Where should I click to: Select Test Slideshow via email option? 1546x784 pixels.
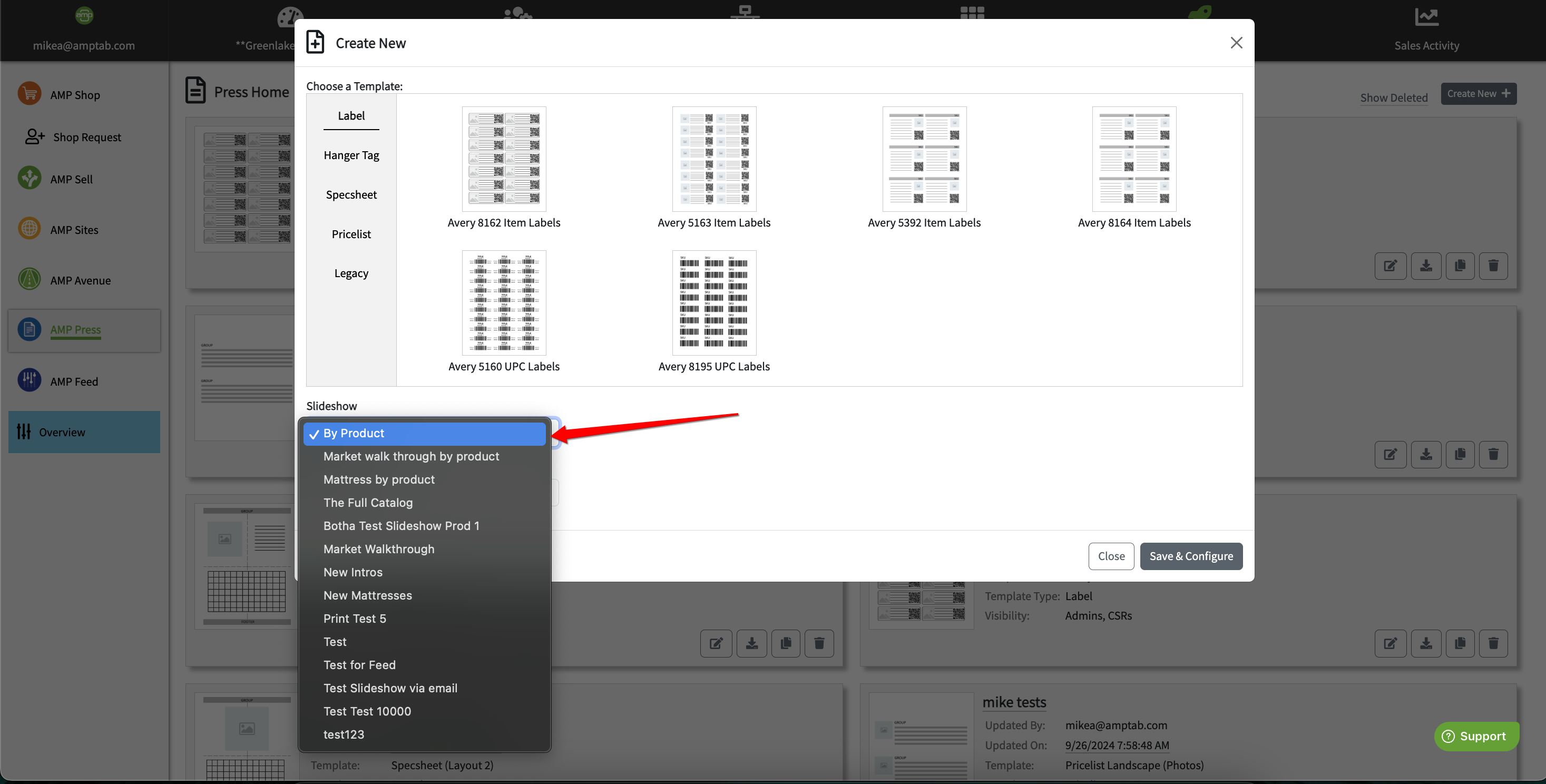(389, 688)
